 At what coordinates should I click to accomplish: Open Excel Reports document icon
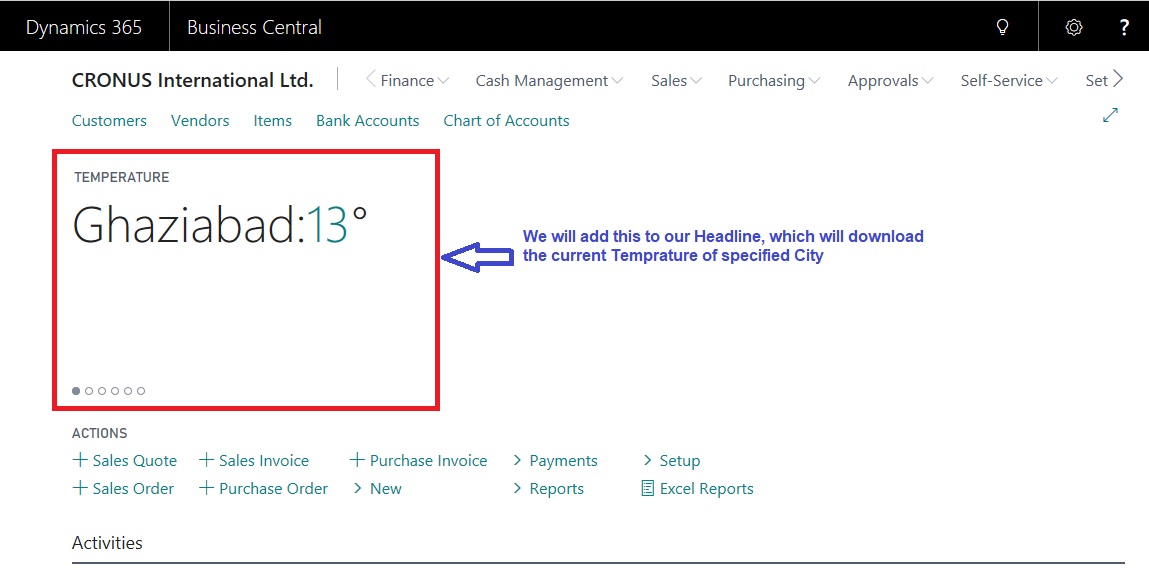coord(648,489)
